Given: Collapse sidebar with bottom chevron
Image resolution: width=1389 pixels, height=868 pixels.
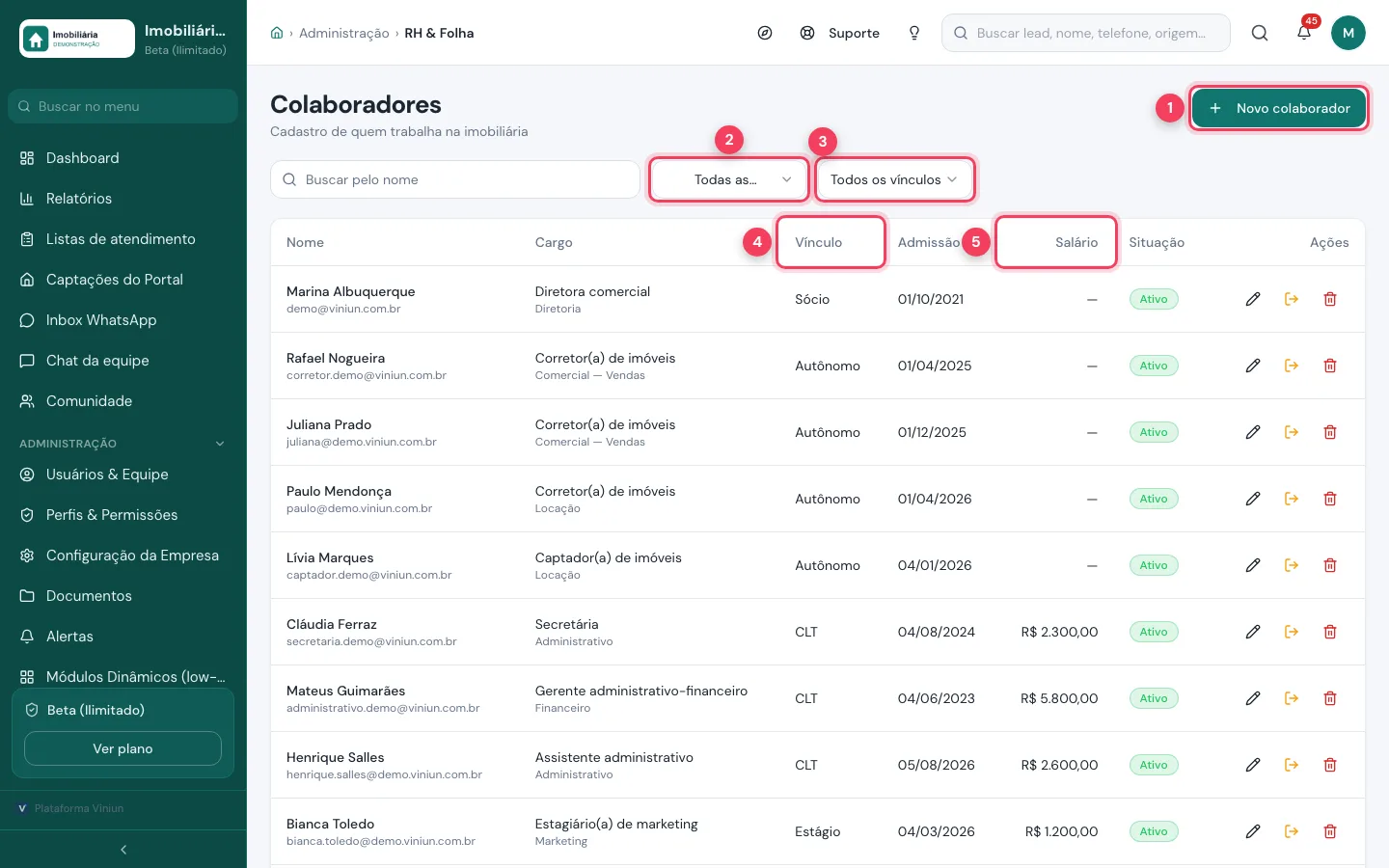Looking at the screenshot, I should [123, 850].
